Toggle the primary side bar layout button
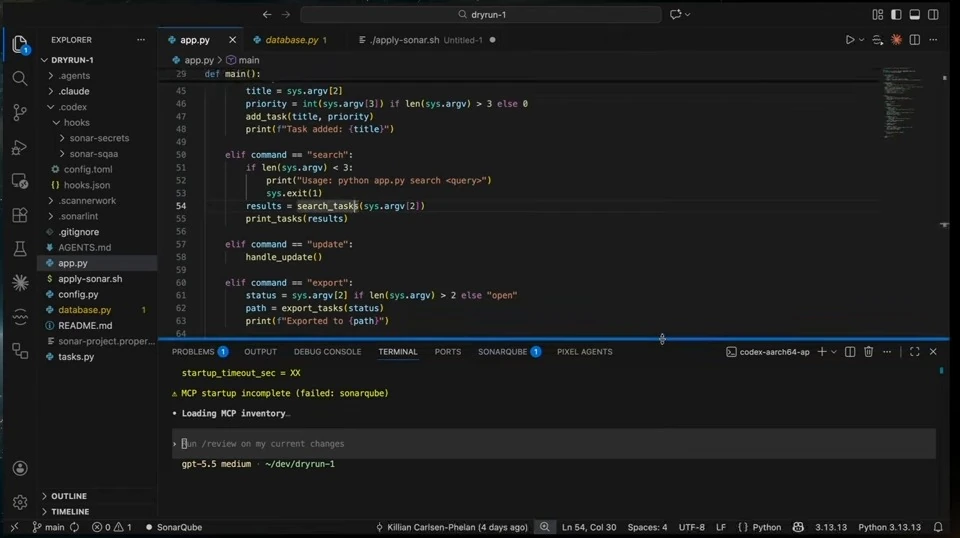Screen dimensions: 960x538 tap(896, 14)
